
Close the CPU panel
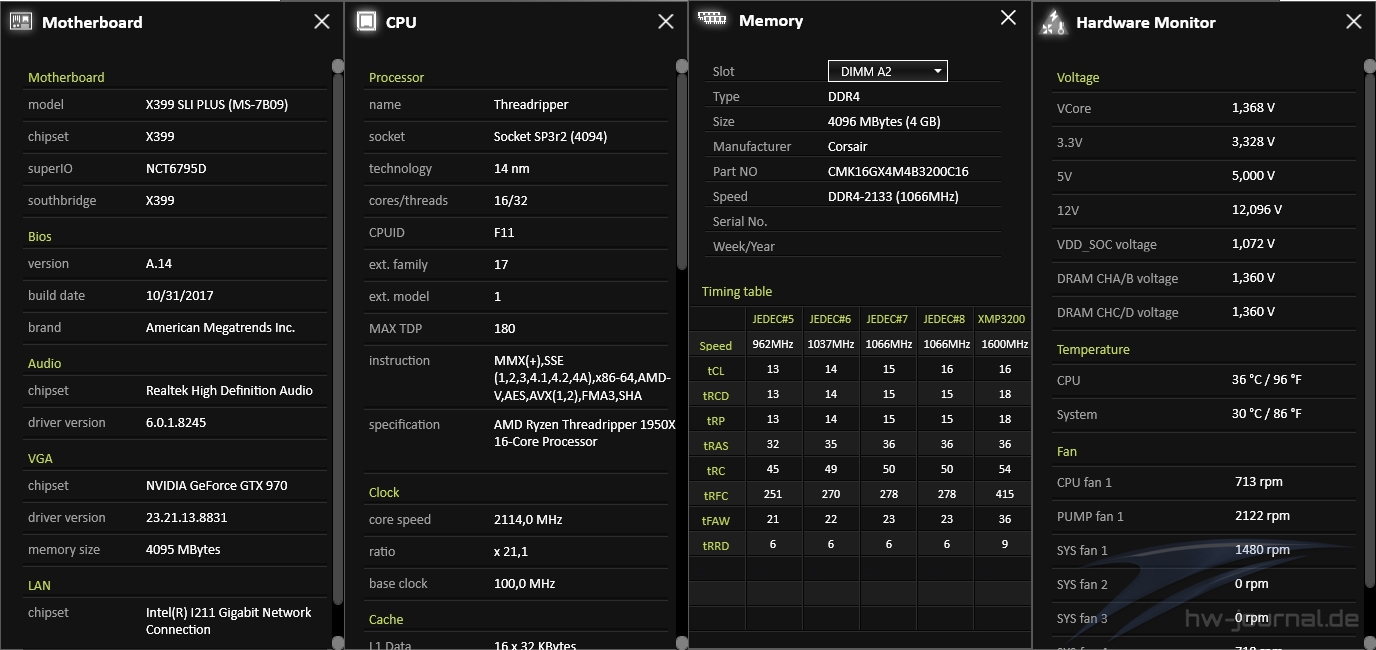[666, 21]
